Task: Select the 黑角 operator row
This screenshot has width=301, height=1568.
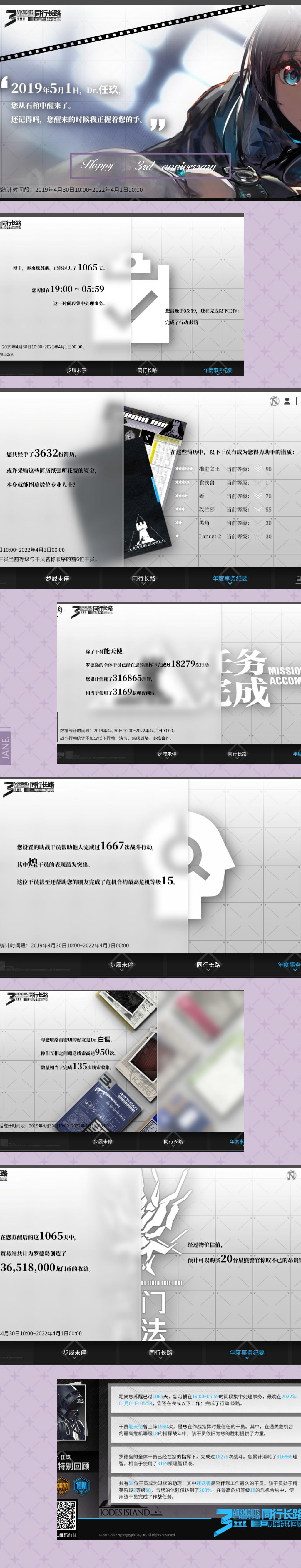Action: [x=224, y=522]
